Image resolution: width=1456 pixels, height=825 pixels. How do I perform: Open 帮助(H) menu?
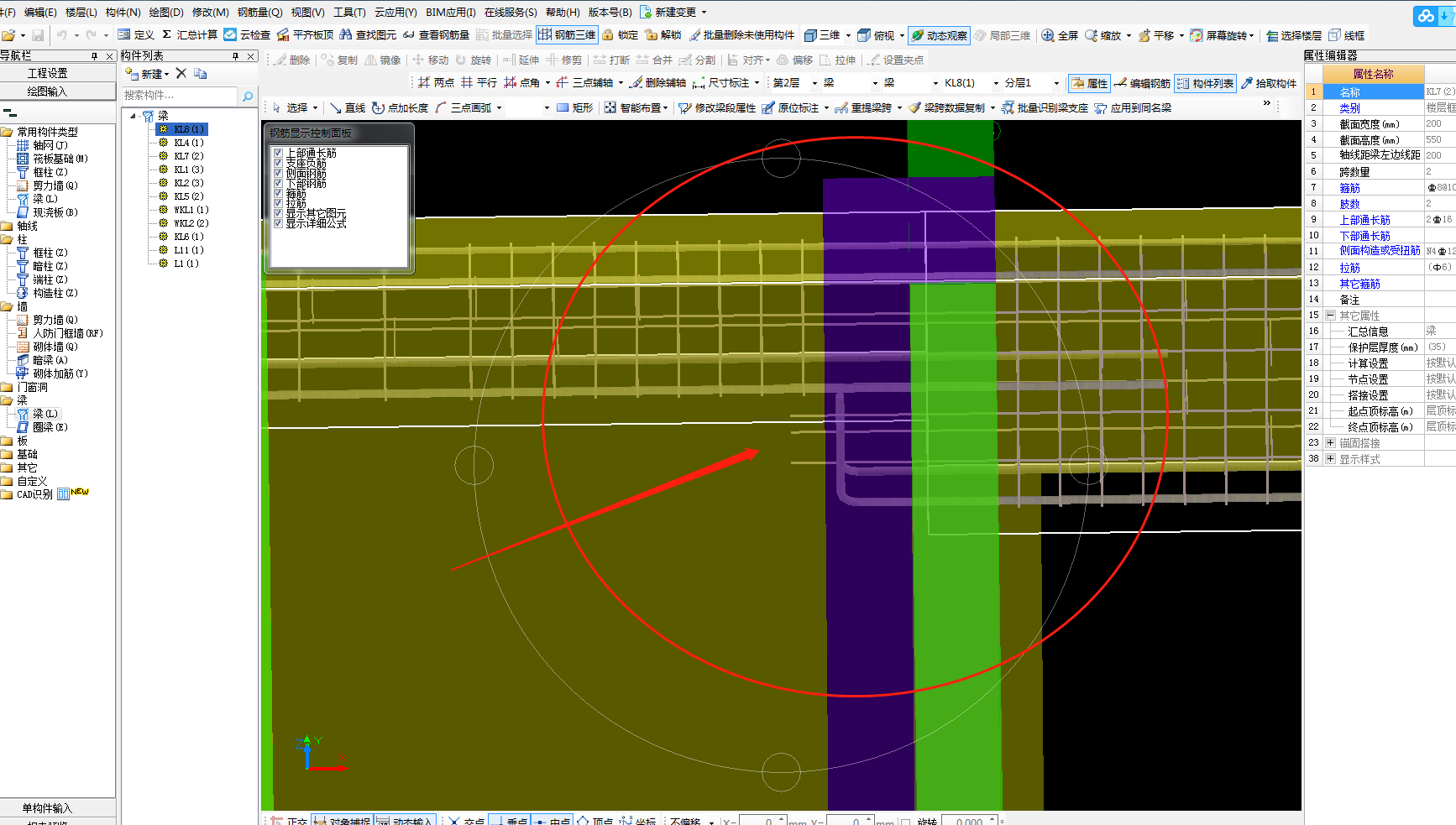pyautogui.click(x=563, y=12)
